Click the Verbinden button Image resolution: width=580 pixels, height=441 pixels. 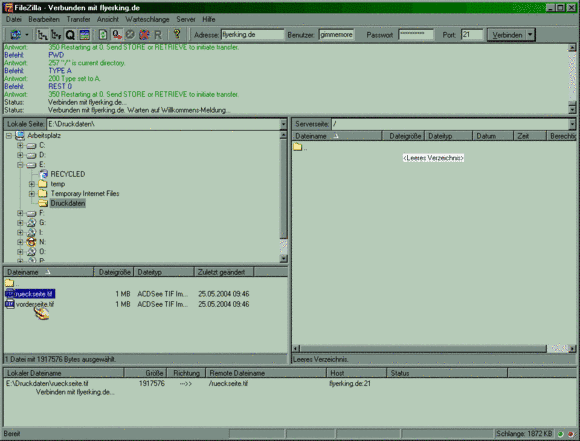coord(507,35)
